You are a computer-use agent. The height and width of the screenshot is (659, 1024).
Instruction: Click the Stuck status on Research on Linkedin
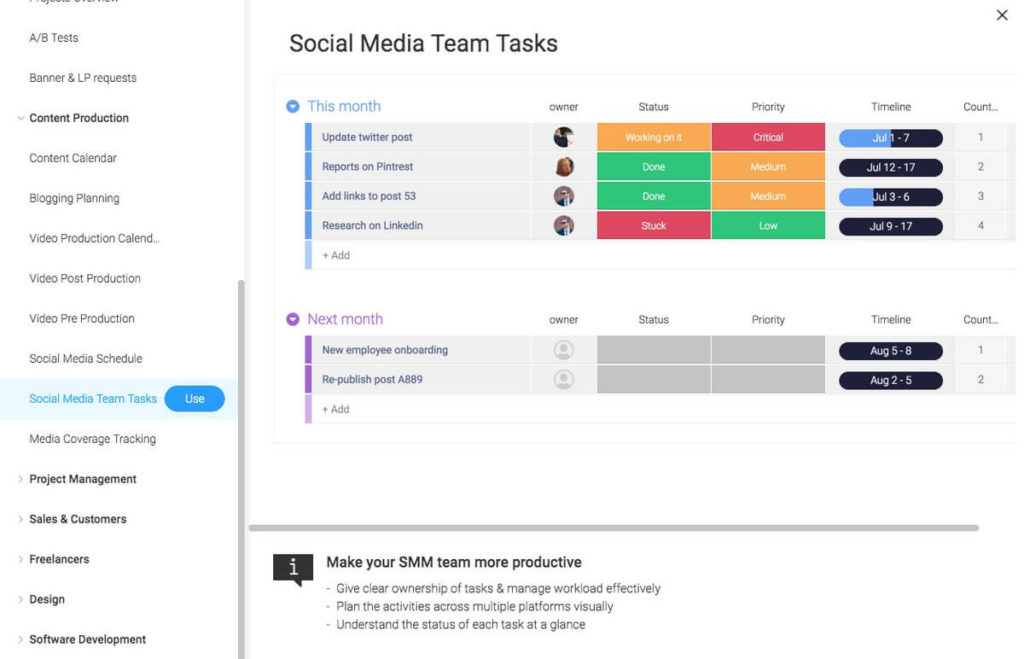(x=653, y=226)
